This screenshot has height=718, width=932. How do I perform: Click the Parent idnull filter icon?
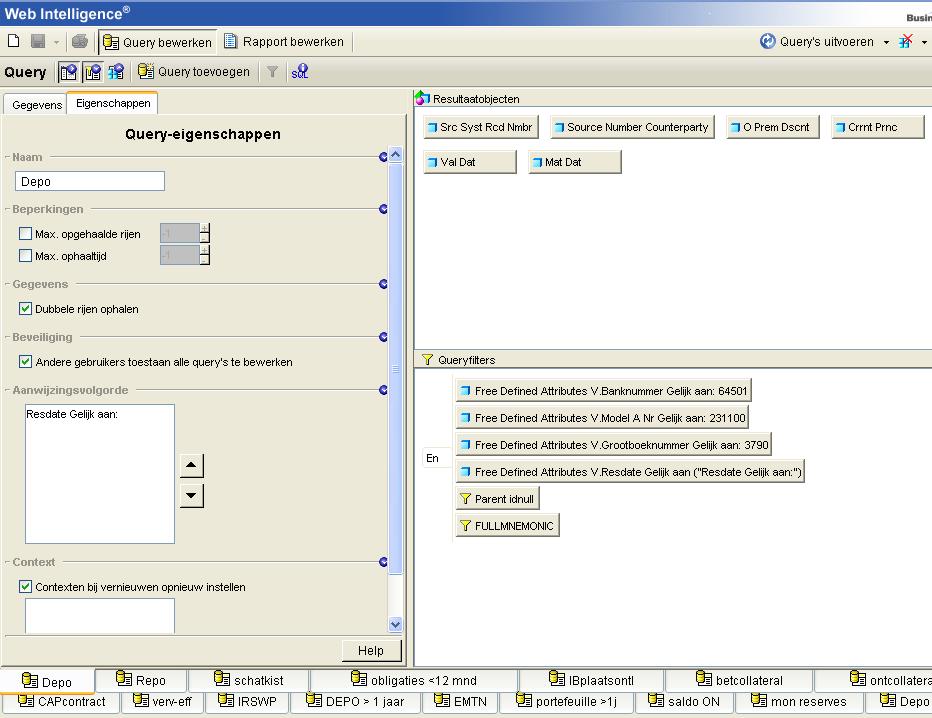[464, 499]
